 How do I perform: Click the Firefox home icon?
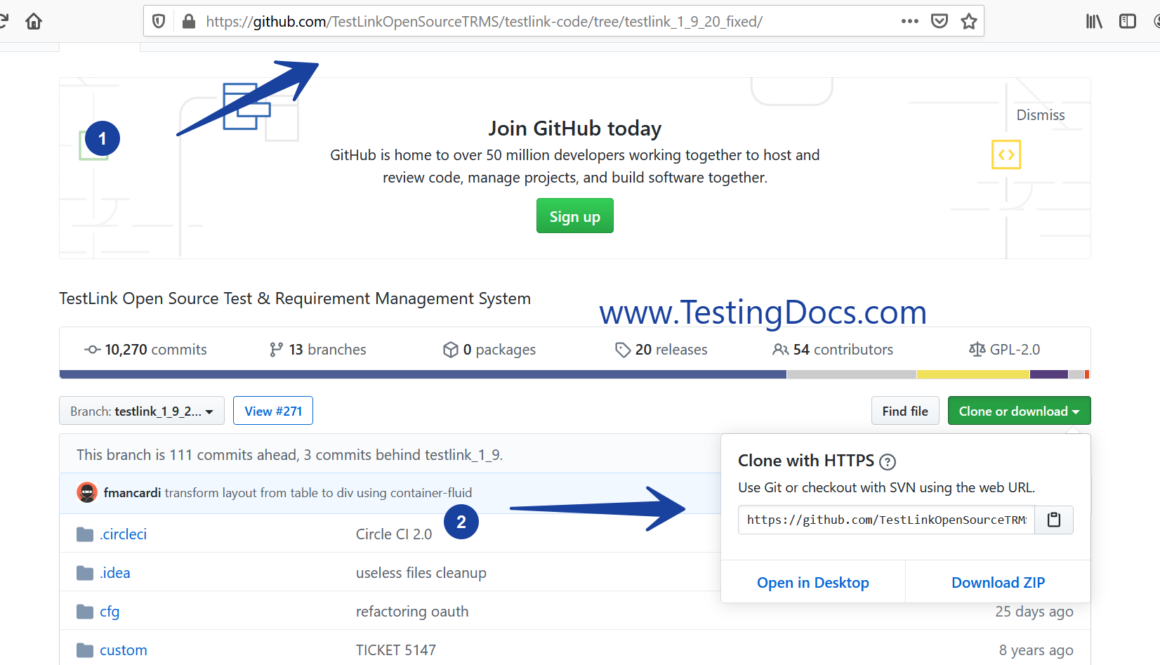[x=34, y=21]
